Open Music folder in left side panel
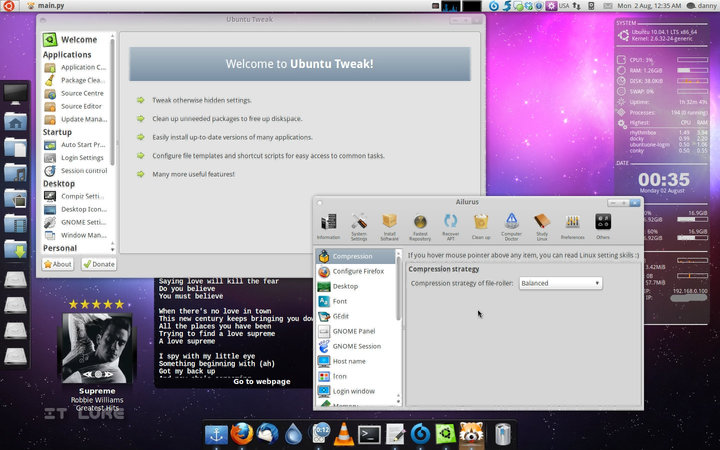 click(15, 173)
